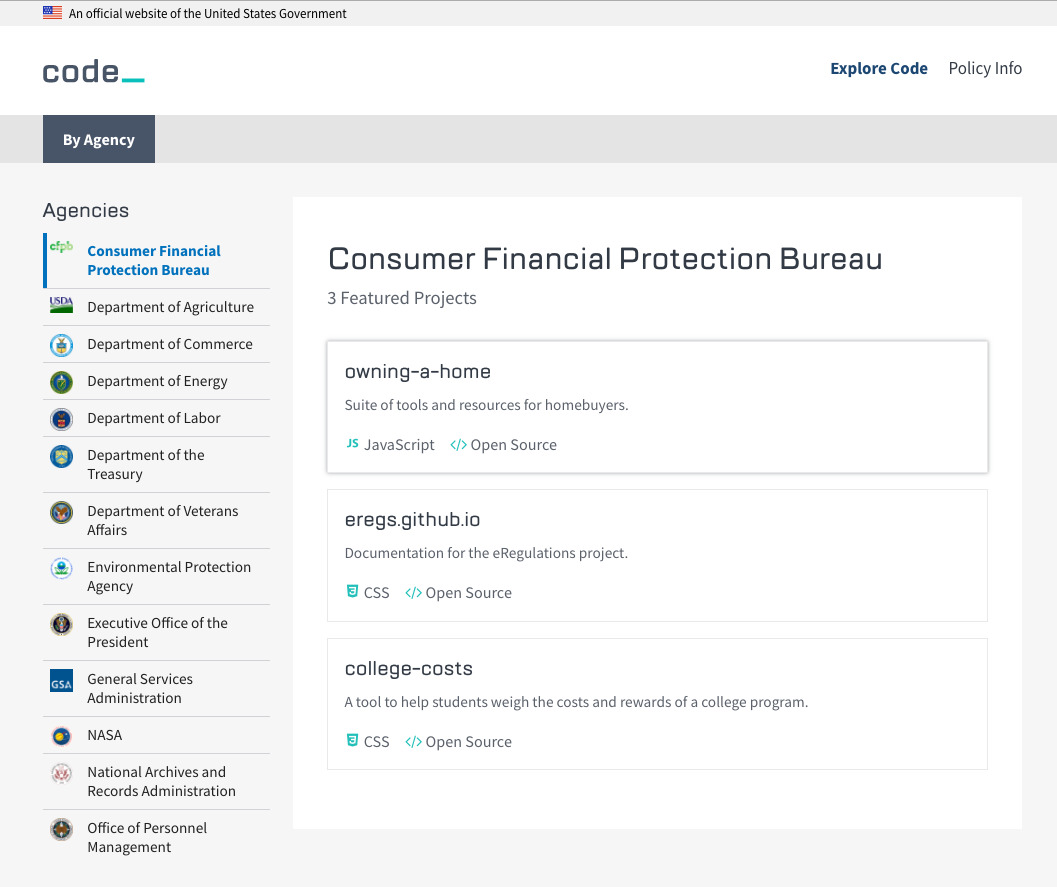Select the Department of Commerce seal icon
The image size is (1057, 887).
coord(61,344)
